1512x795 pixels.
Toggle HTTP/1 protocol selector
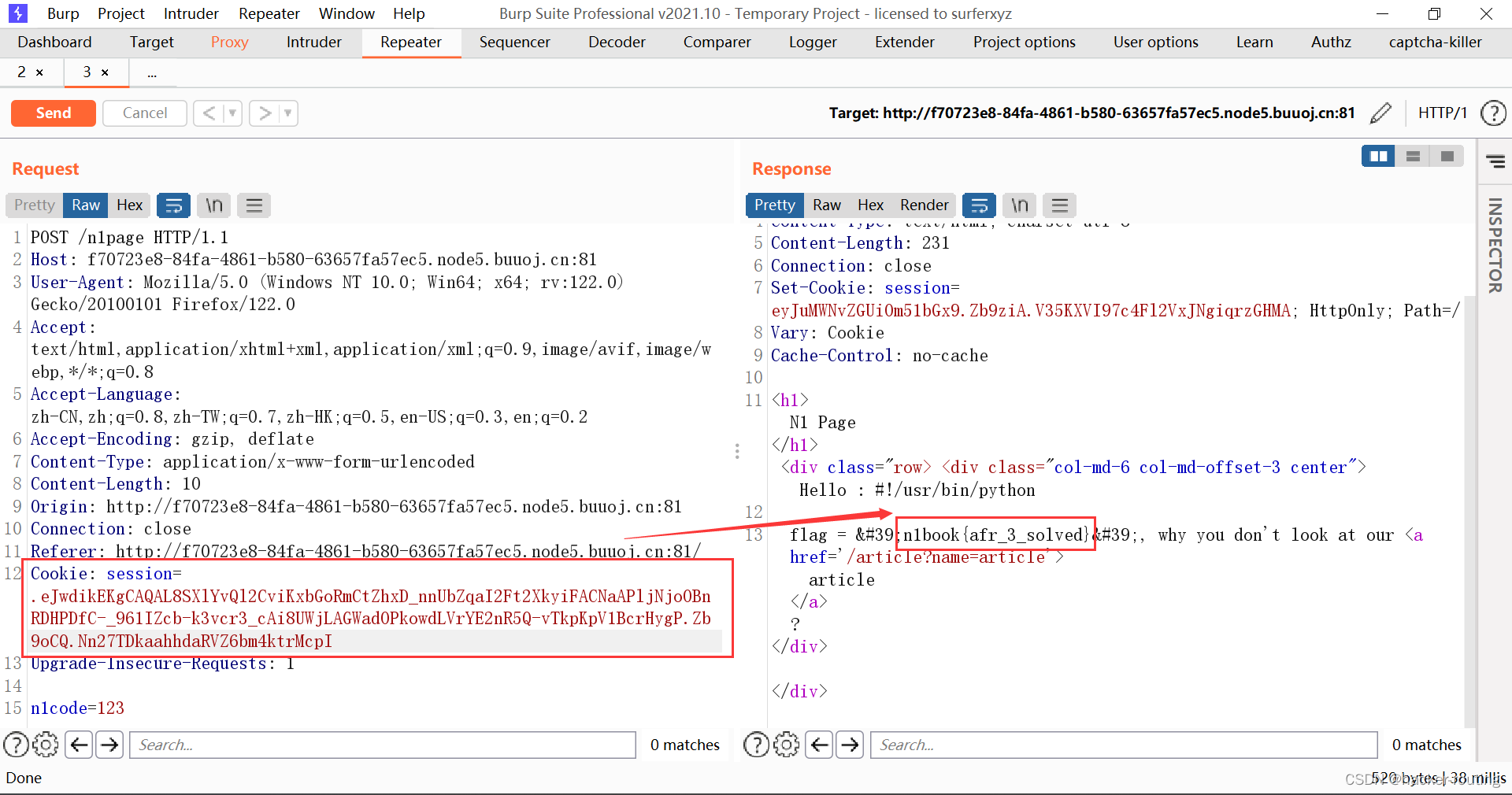coord(1443,113)
